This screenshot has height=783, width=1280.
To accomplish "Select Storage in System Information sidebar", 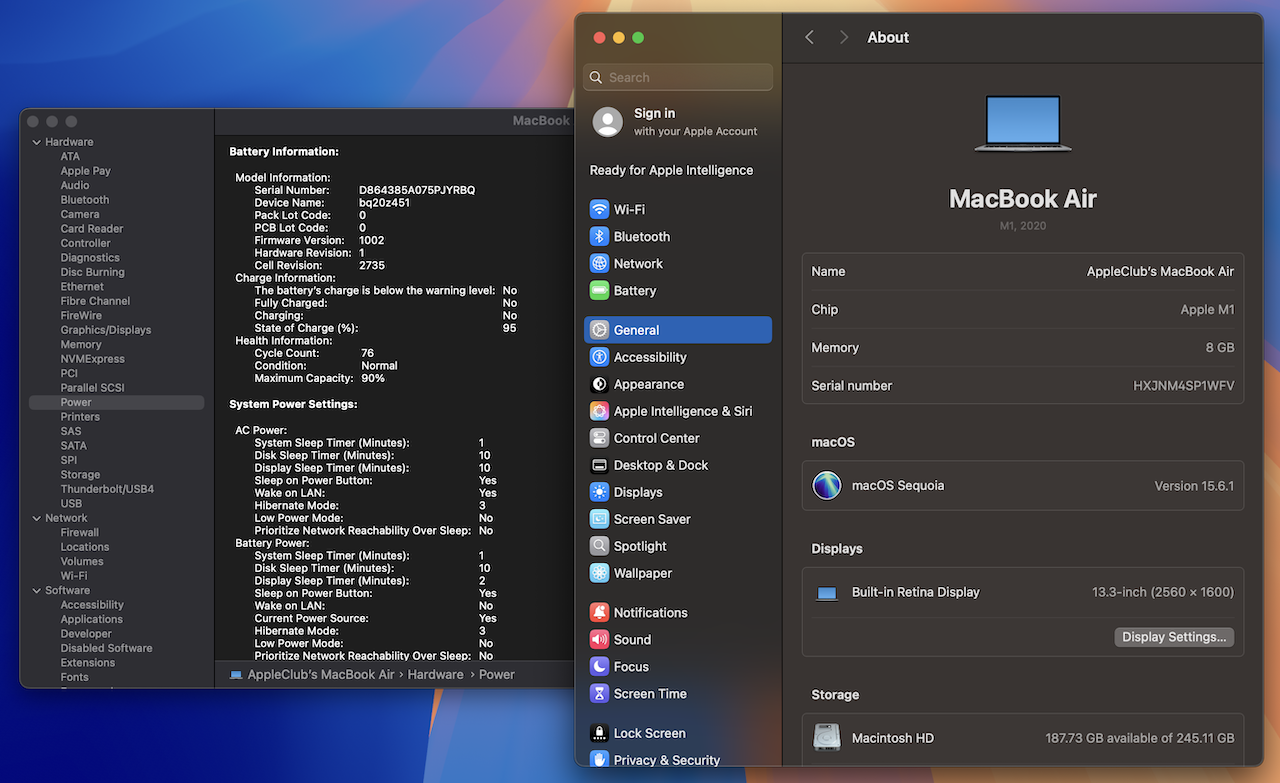I will [80, 475].
